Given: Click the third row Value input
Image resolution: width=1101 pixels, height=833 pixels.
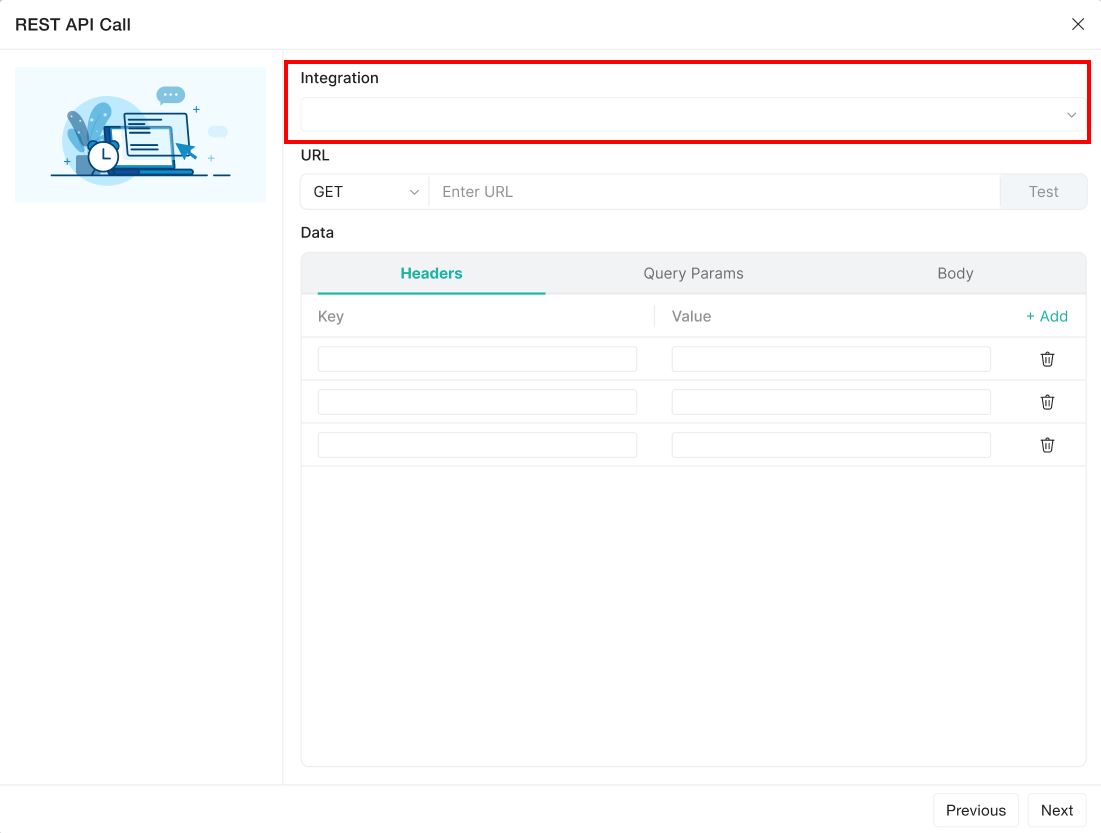Looking at the screenshot, I should tap(831, 445).
